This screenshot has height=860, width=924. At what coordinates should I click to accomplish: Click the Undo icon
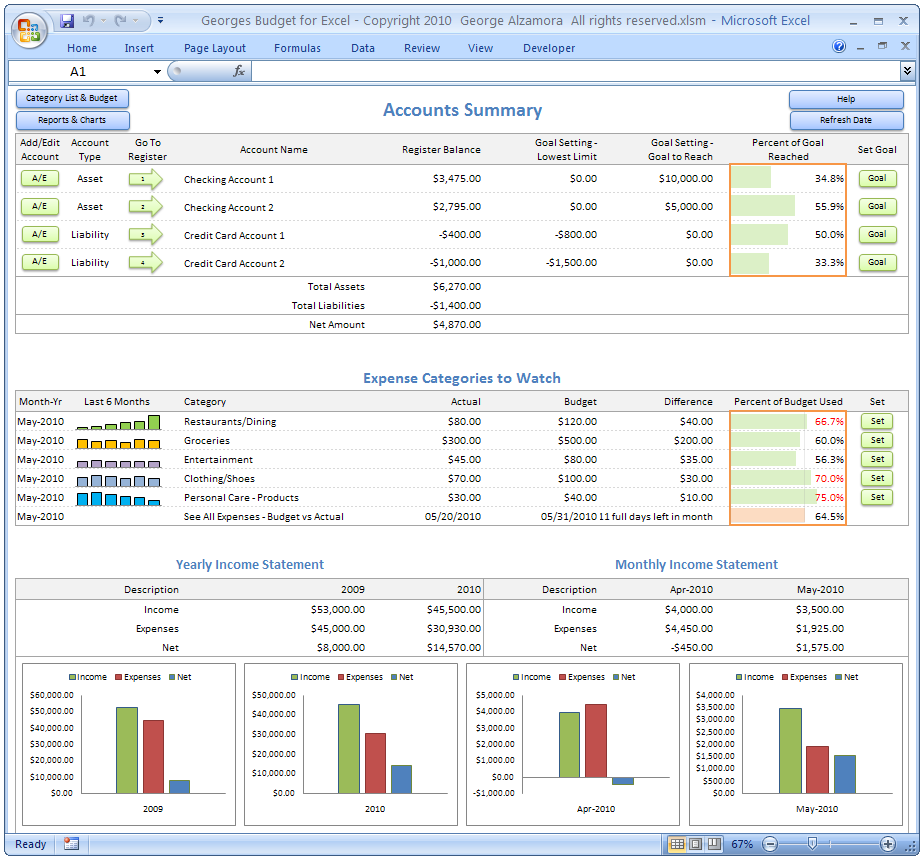tap(89, 20)
